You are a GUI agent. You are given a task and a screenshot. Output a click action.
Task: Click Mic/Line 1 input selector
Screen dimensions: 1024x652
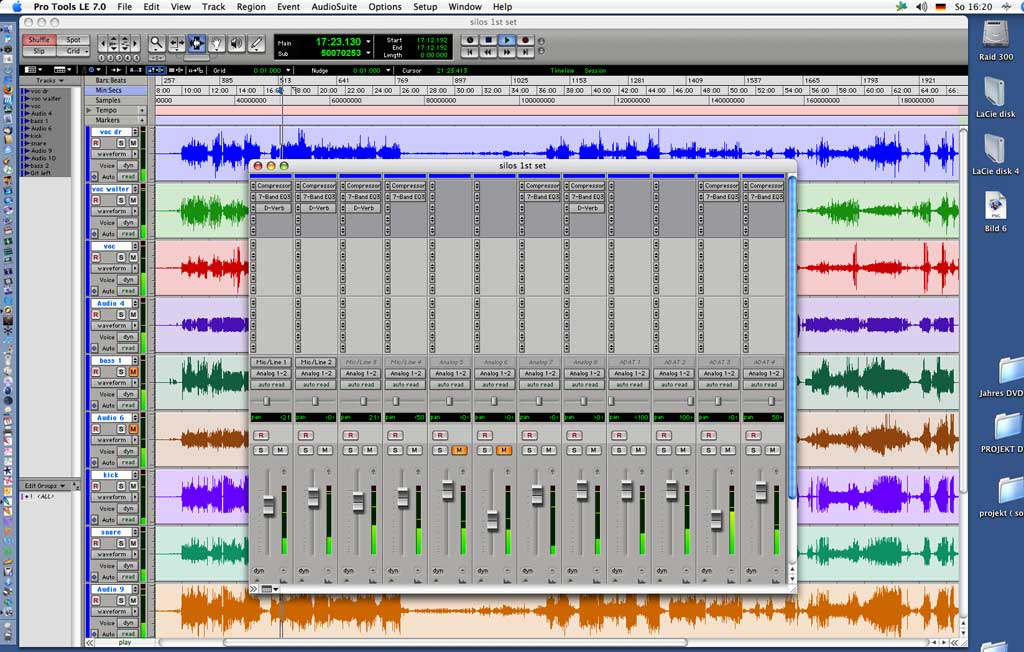(271, 362)
